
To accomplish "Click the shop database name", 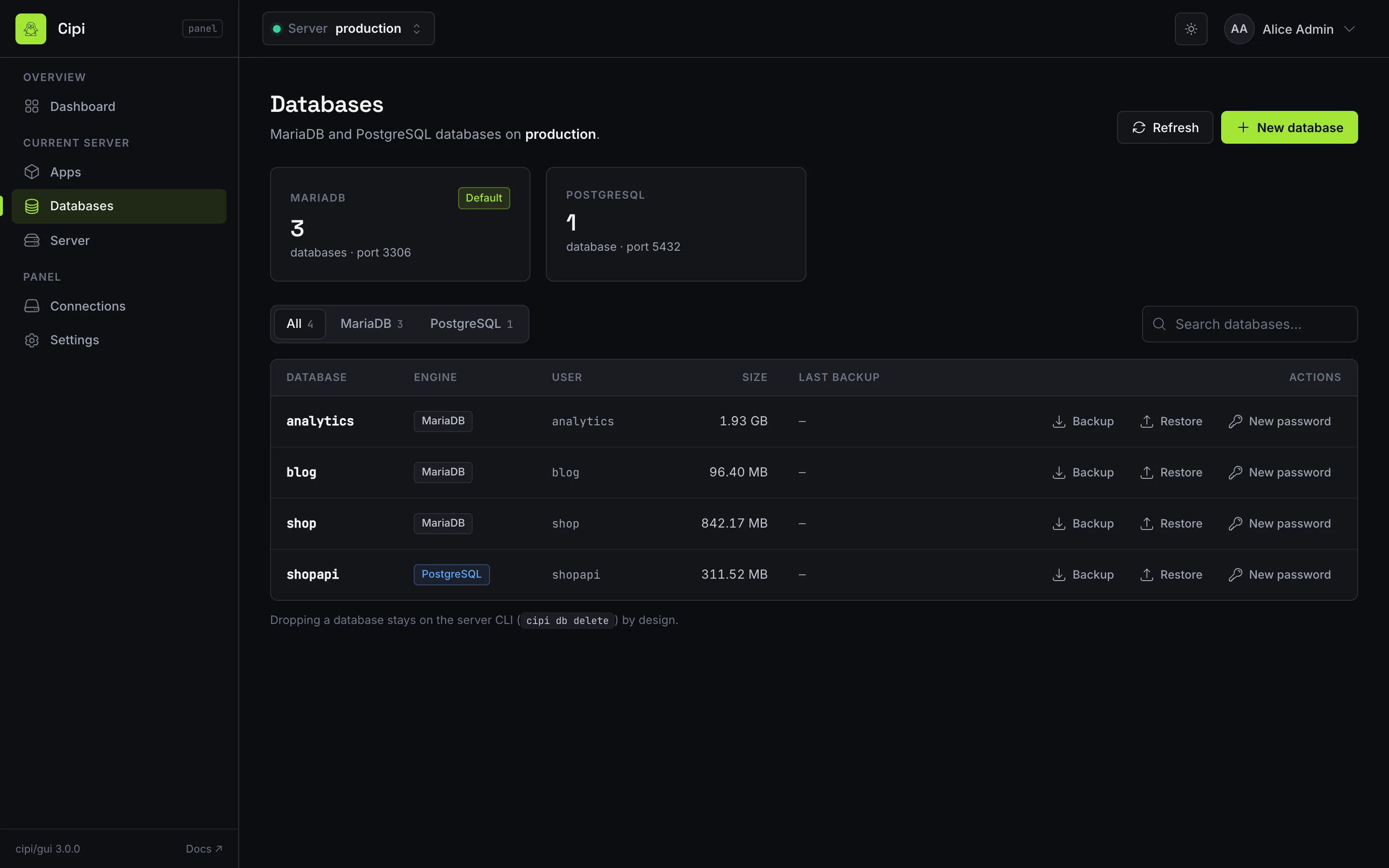I will (301, 524).
